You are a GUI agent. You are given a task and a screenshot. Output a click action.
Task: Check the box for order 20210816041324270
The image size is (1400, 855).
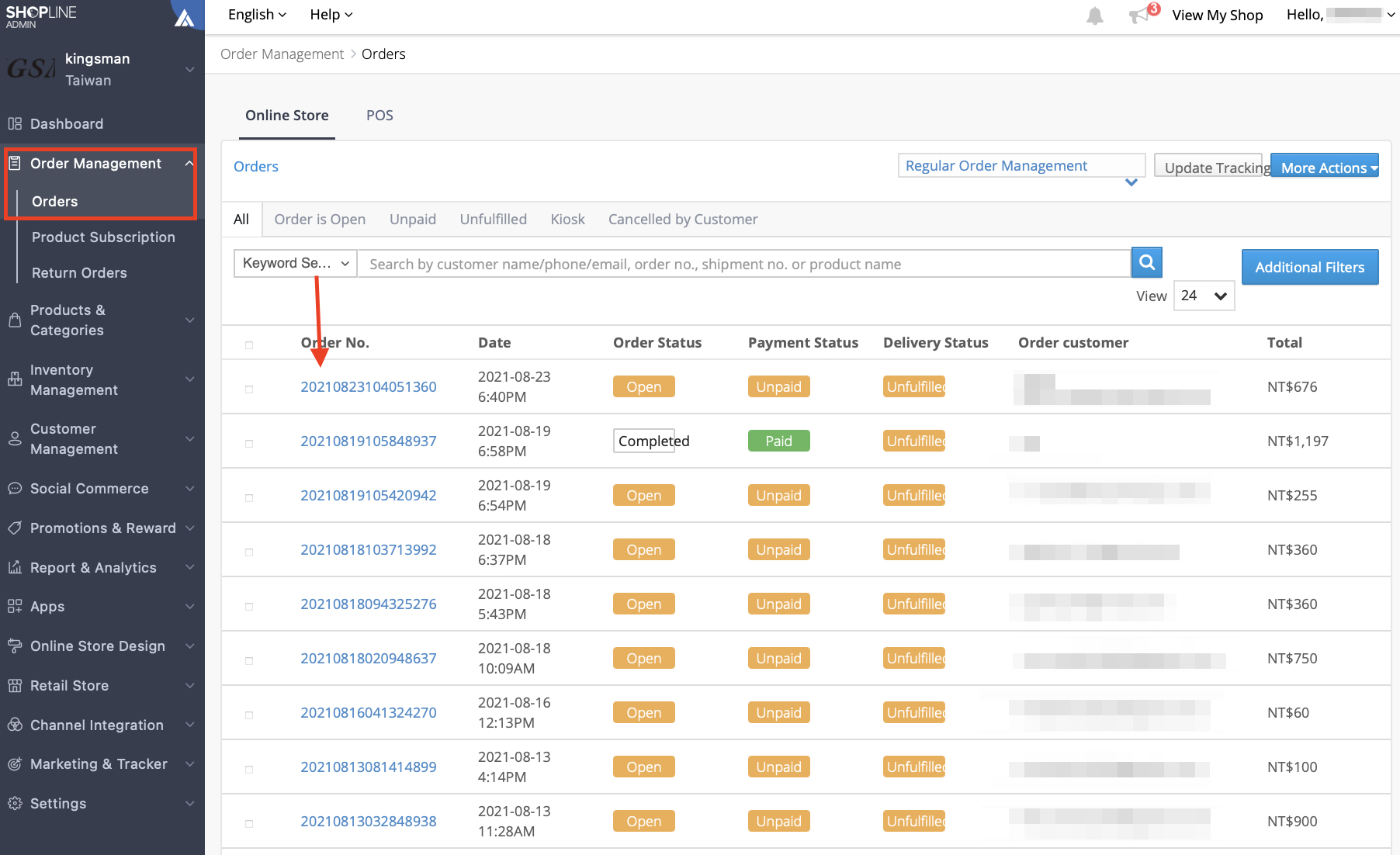coord(249,715)
